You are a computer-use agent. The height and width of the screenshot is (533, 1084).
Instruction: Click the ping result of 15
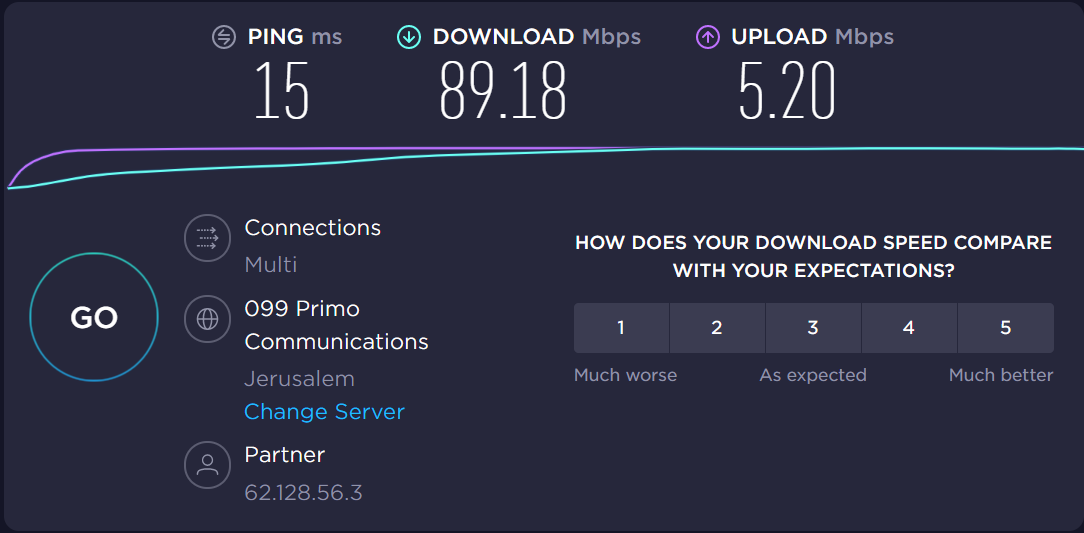pyautogui.click(x=281, y=92)
